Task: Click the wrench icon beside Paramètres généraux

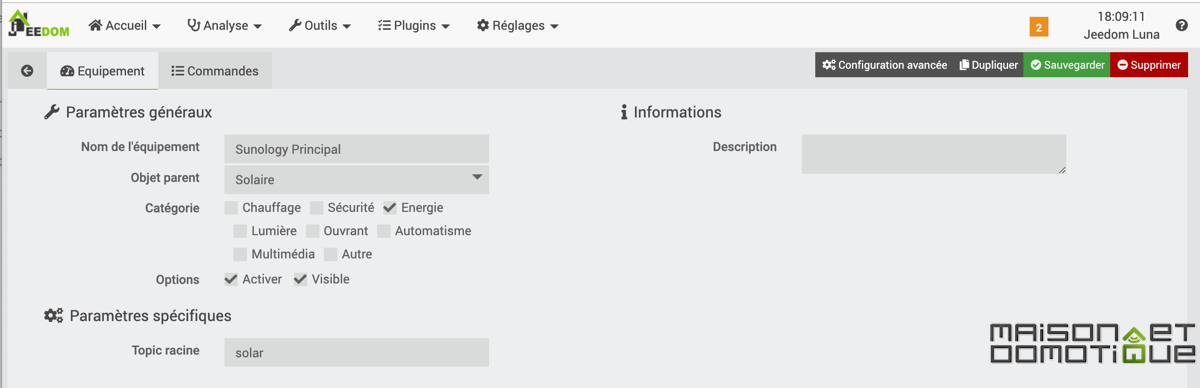Action: point(52,113)
